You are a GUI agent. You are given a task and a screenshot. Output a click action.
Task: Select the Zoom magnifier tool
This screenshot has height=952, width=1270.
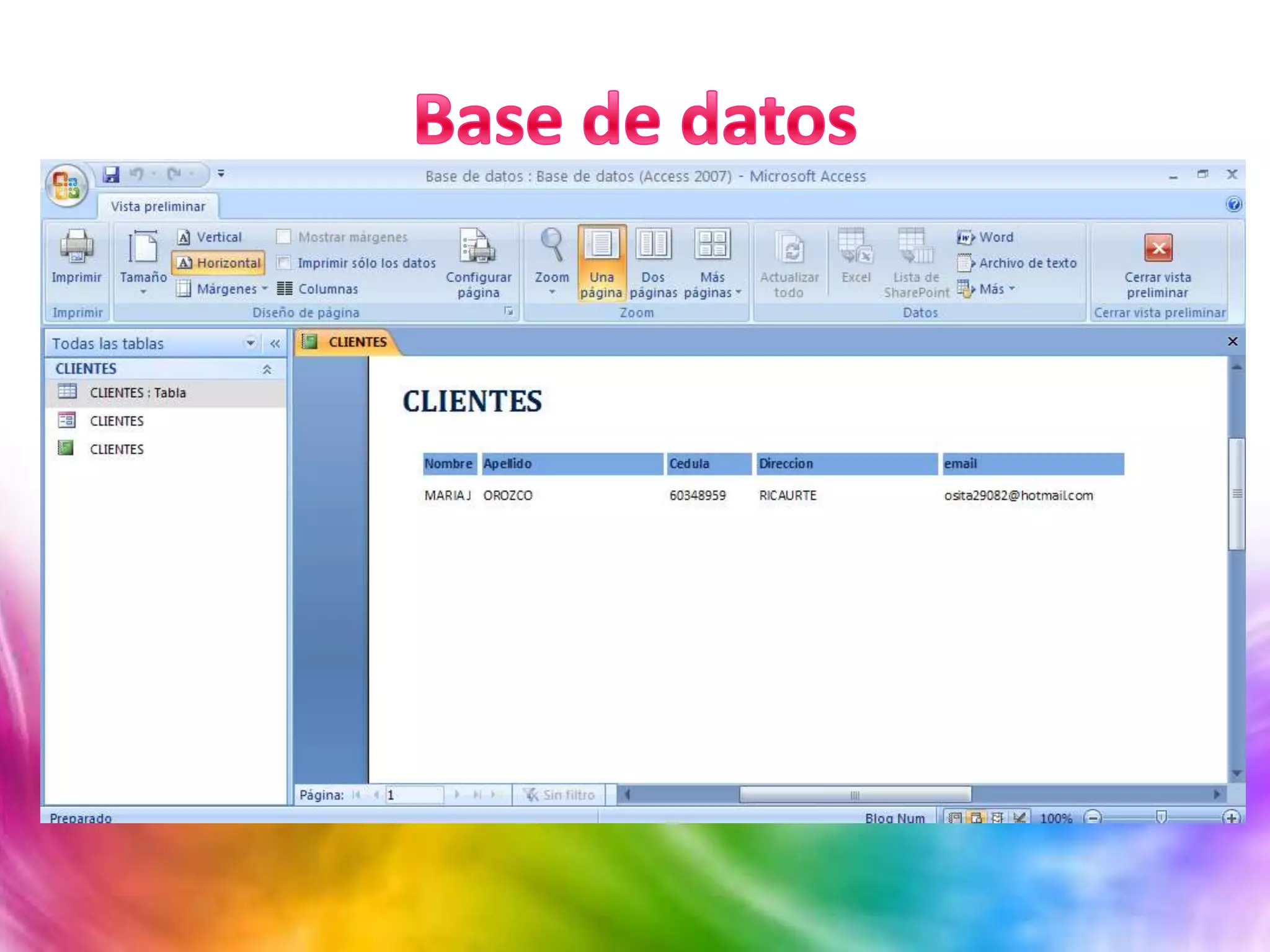tap(551, 245)
